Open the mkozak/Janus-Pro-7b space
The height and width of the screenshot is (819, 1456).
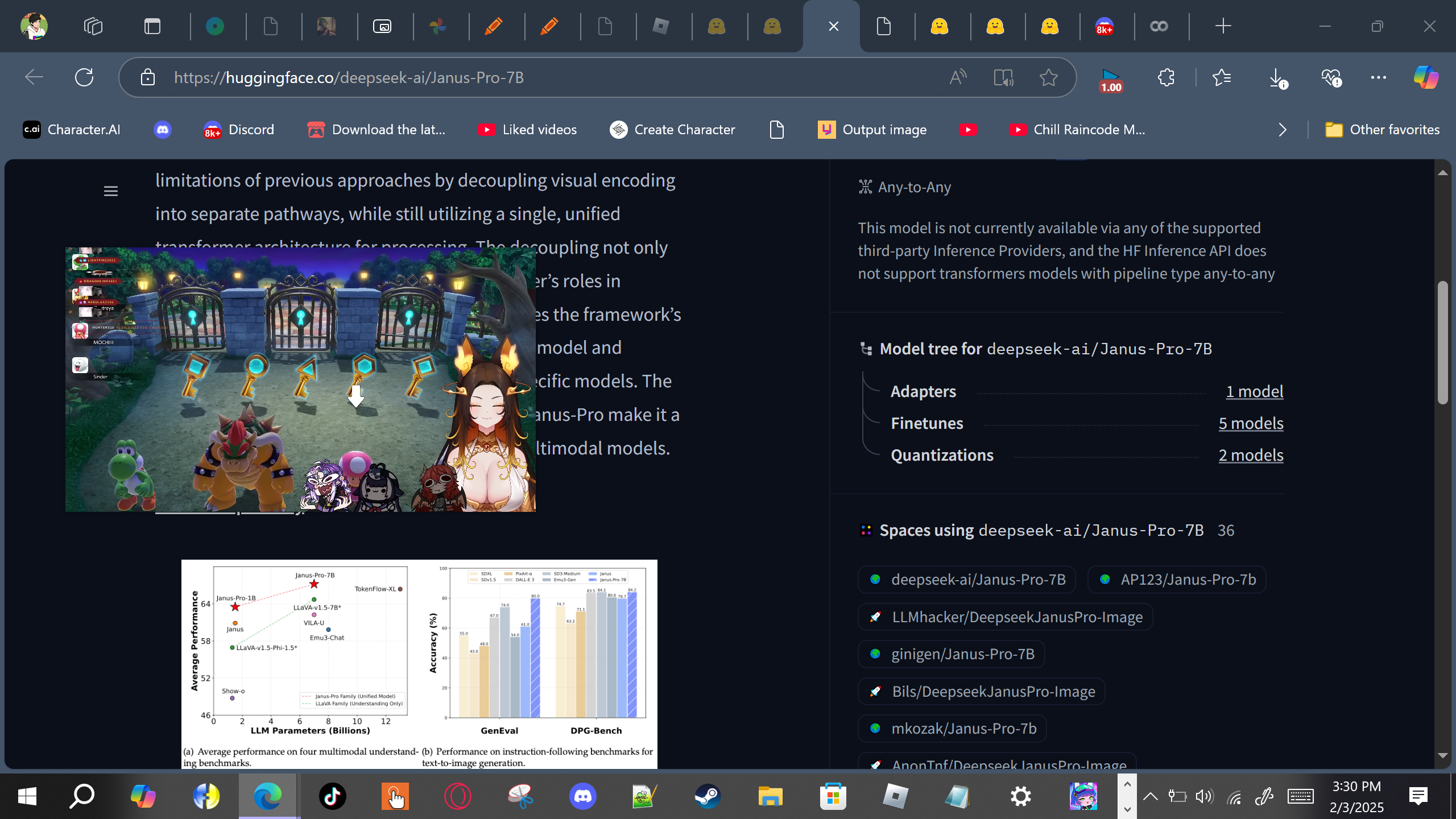953,729
